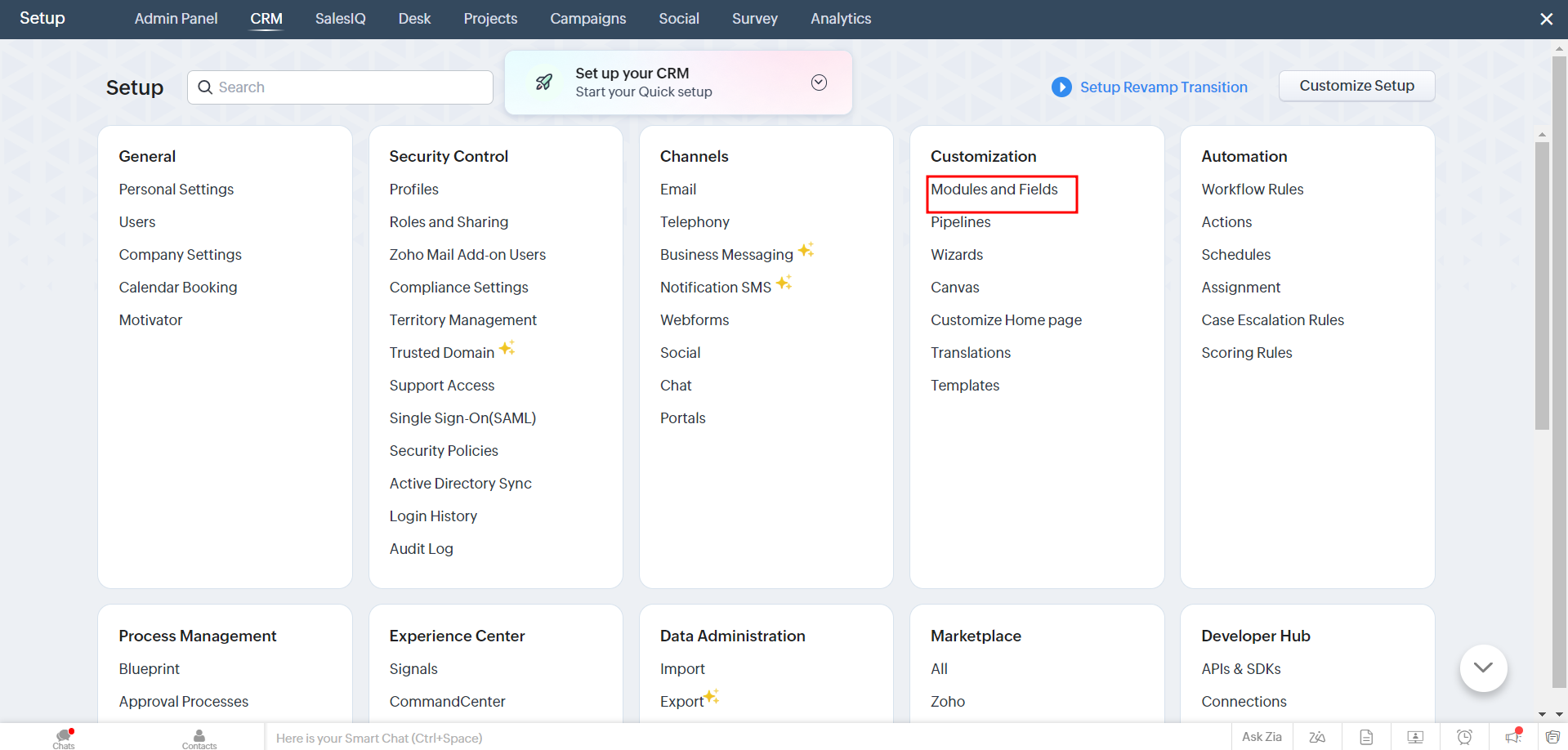The image size is (1568, 750).
Task: Click the stacked chat windows icon
Action: point(1552,737)
